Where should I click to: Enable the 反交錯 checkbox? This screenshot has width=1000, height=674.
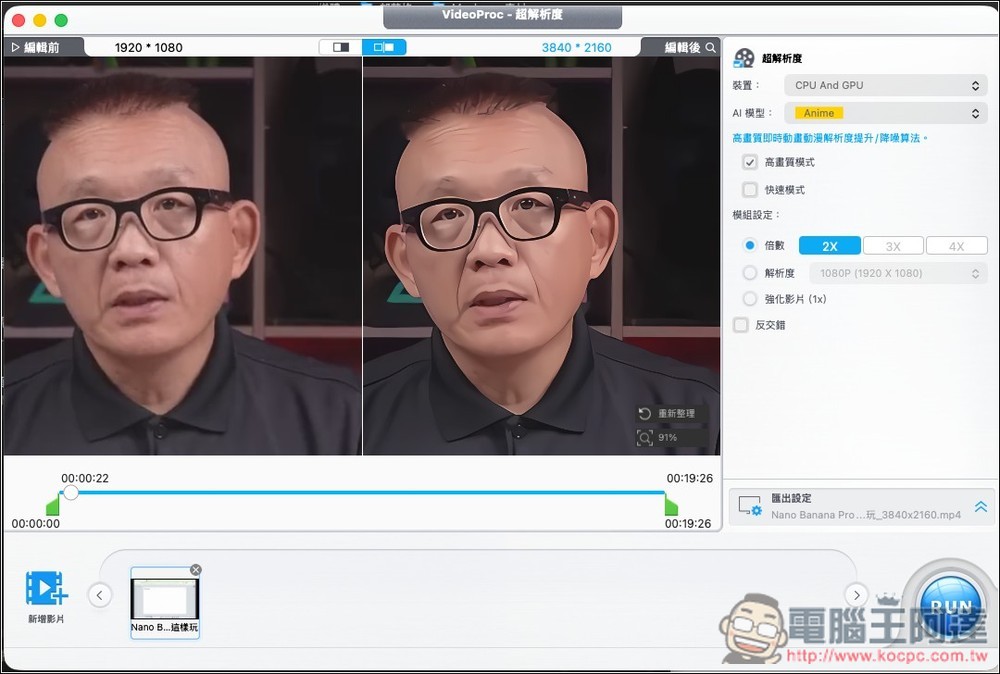click(x=742, y=324)
